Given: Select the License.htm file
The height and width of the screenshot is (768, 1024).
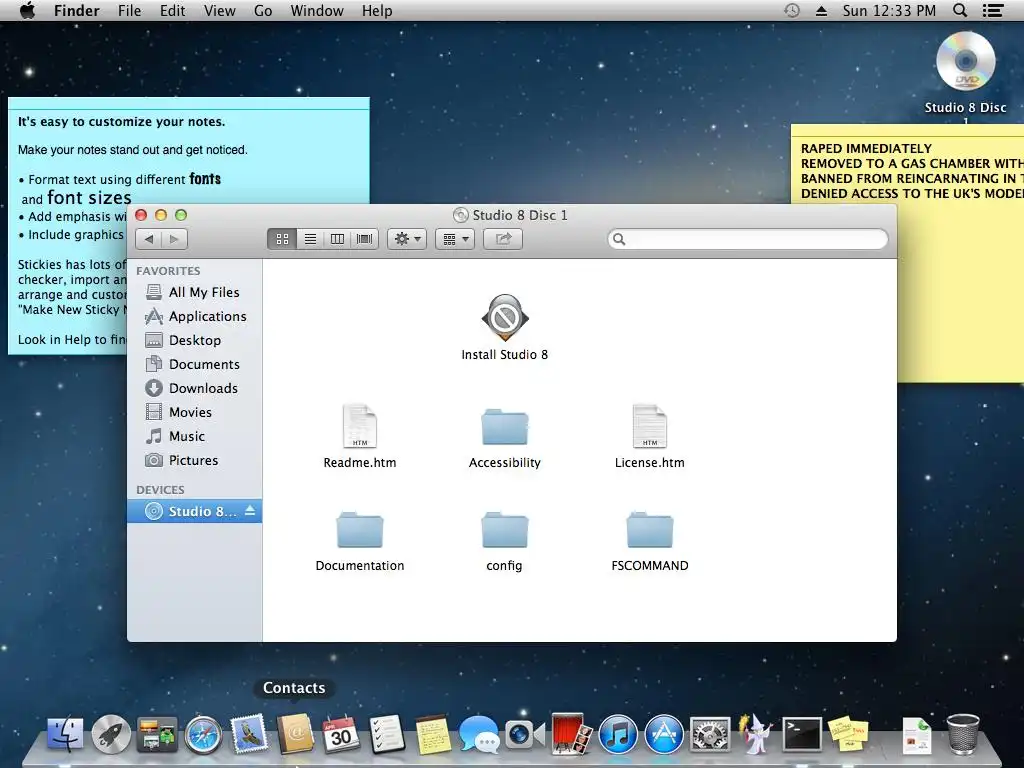Looking at the screenshot, I should (650, 426).
